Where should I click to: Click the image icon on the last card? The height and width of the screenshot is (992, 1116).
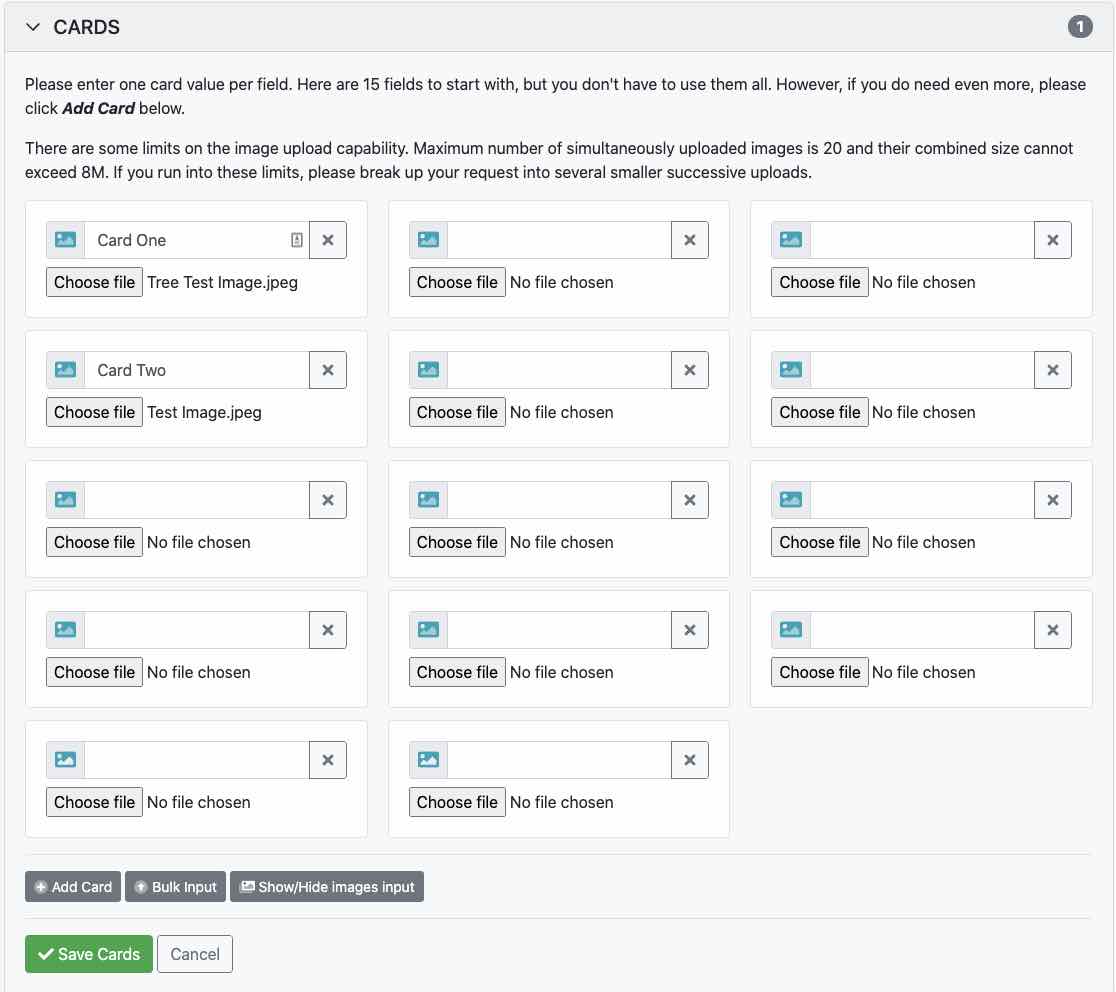[428, 760]
